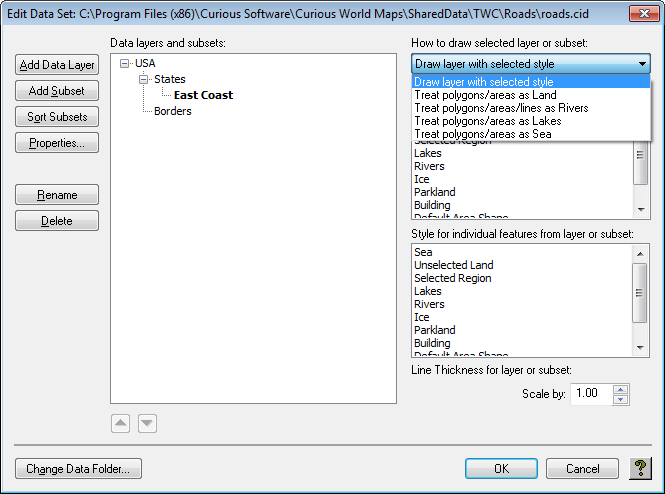Move layer down with the down arrow
This screenshot has width=665, height=494.
(147, 423)
